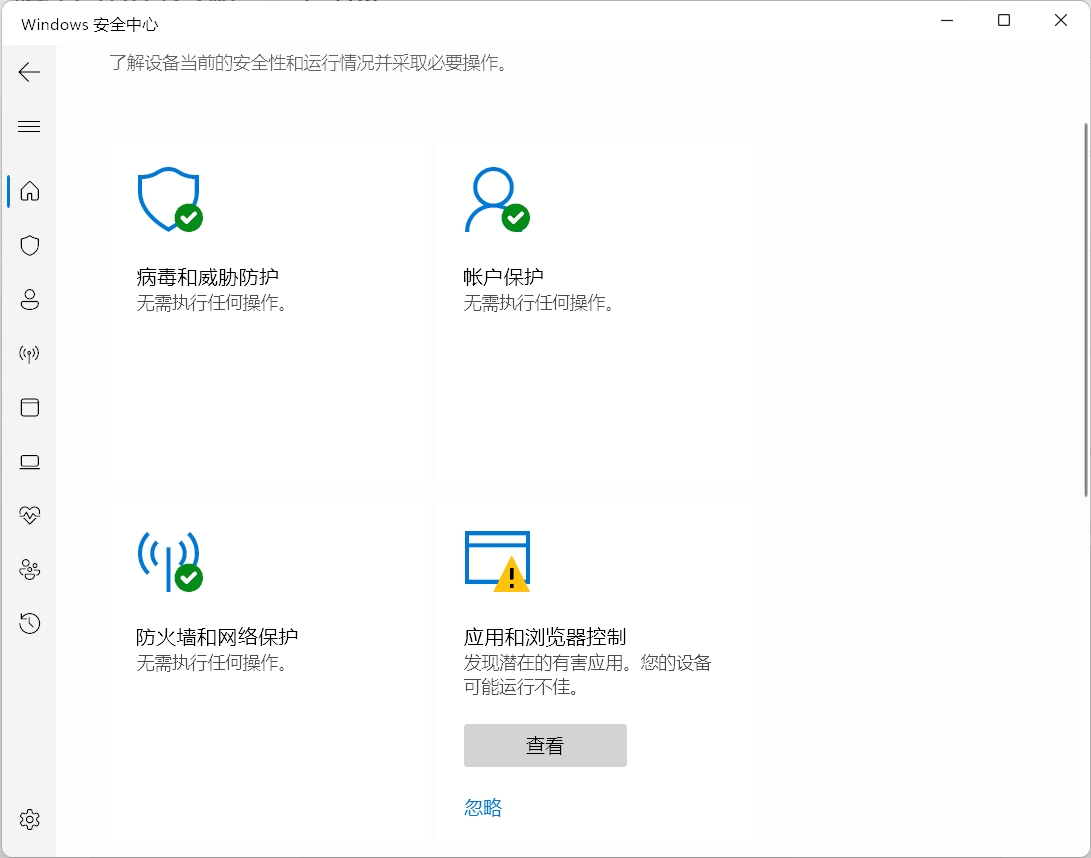Click the antenna icon above 防火墙和网络保护
The height and width of the screenshot is (858, 1091).
click(x=170, y=562)
